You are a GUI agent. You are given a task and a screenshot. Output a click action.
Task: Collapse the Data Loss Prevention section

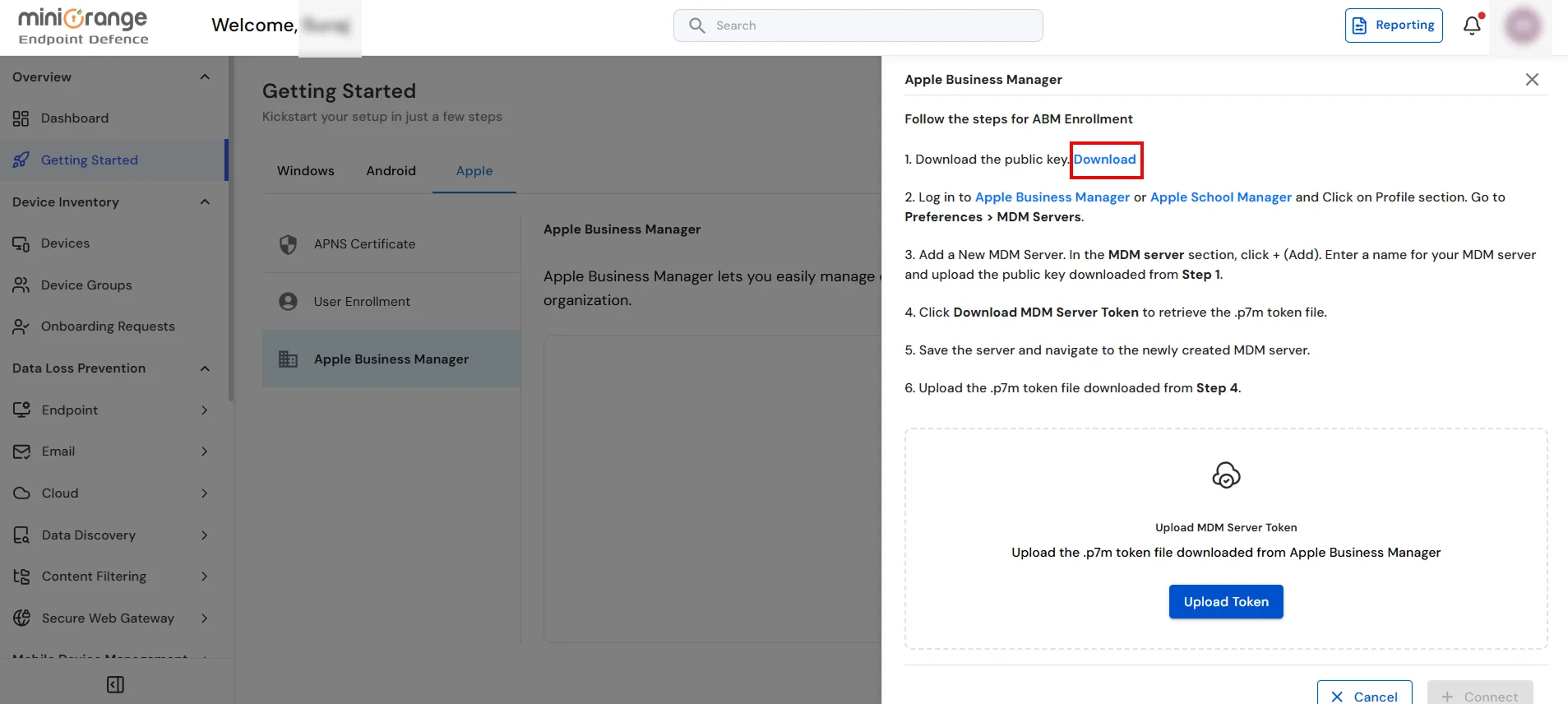[205, 368]
